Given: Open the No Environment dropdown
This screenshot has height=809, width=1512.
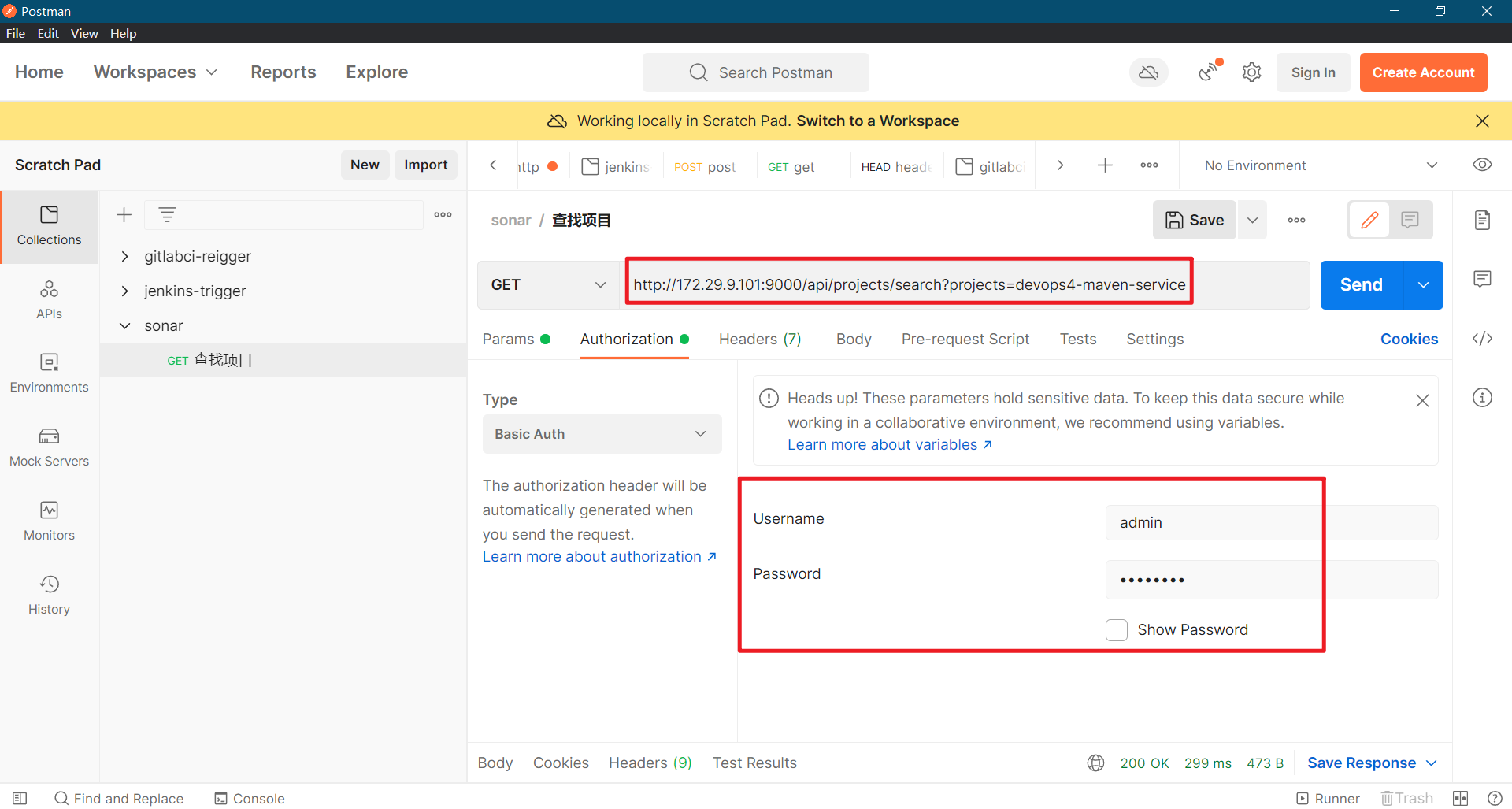Looking at the screenshot, I should pyautogui.click(x=1320, y=165).
